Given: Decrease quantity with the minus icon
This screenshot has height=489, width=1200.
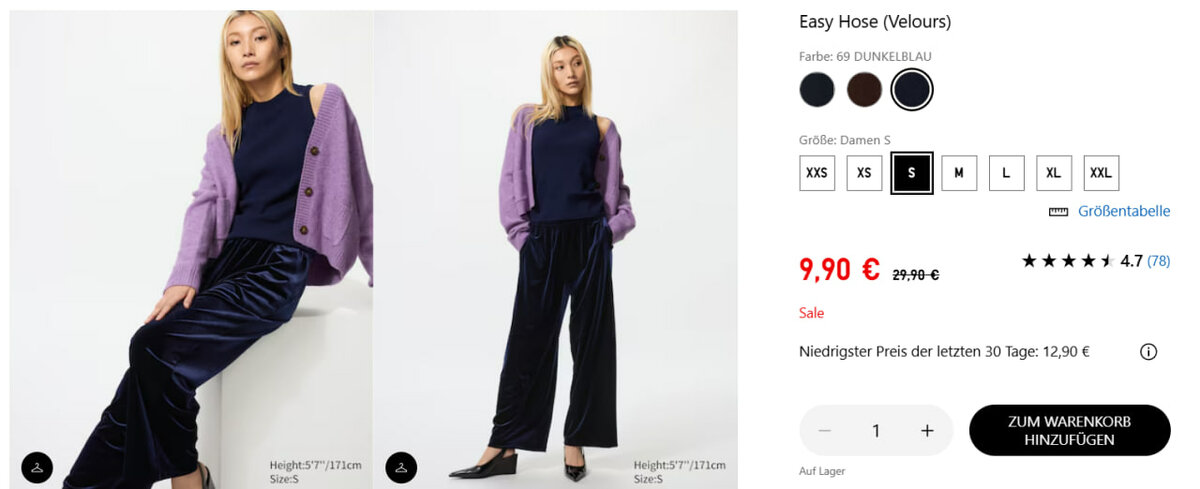Looking at the screenshot, I should [x=825, y=430].
